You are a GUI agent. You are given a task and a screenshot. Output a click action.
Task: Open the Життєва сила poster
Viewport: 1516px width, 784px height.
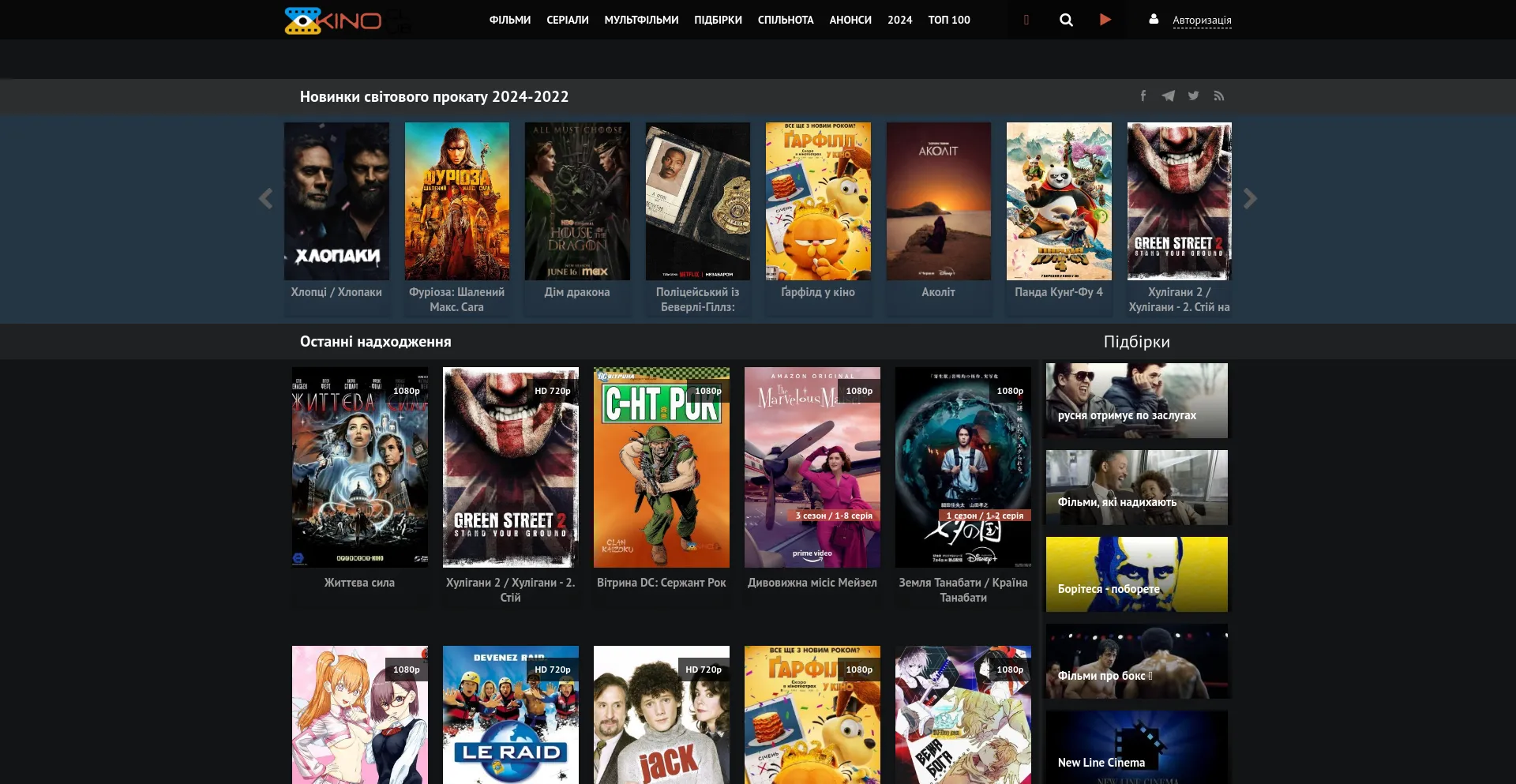[x=360, y=467]
